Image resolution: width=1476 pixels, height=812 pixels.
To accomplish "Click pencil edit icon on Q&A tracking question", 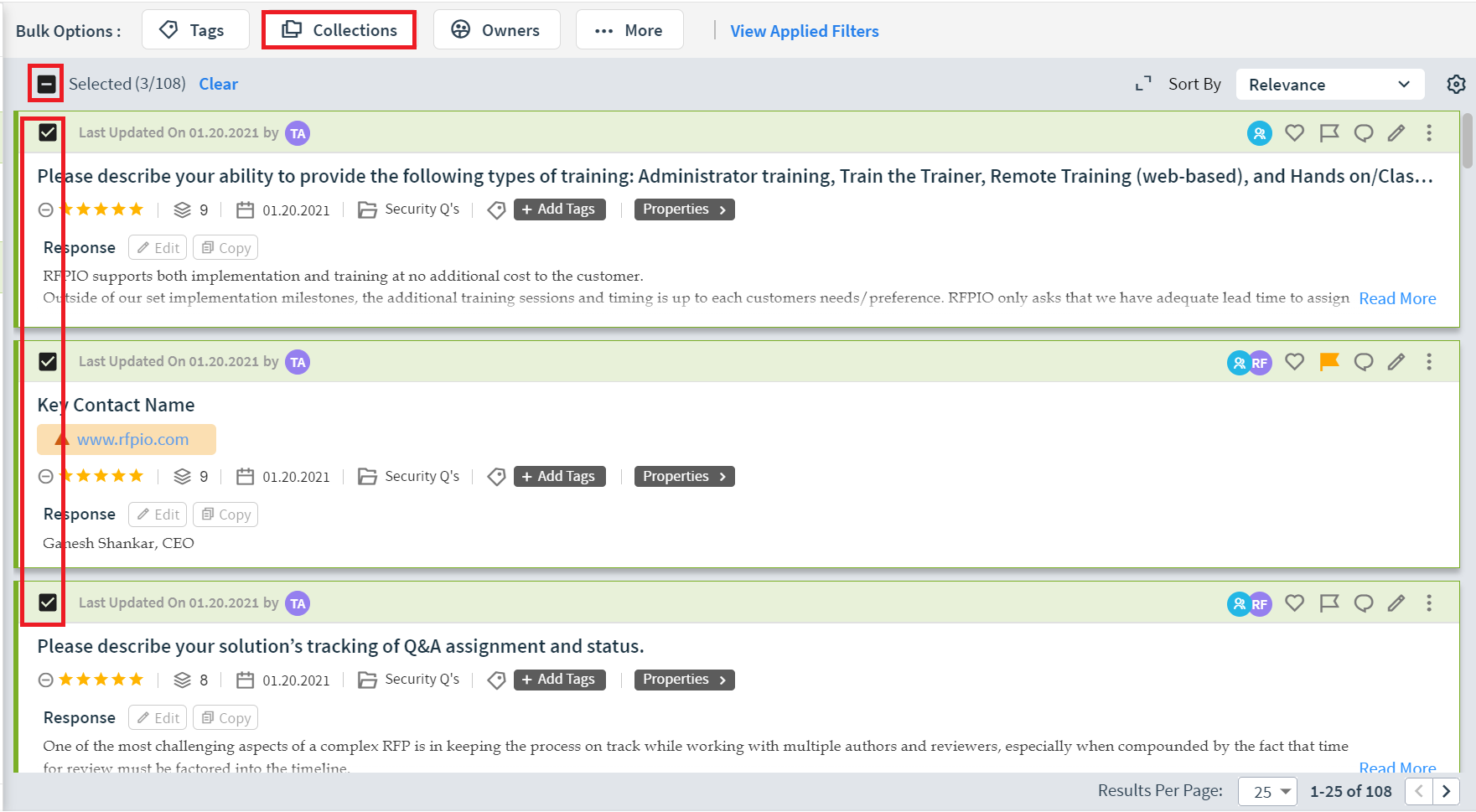I will pos(1396,603).
